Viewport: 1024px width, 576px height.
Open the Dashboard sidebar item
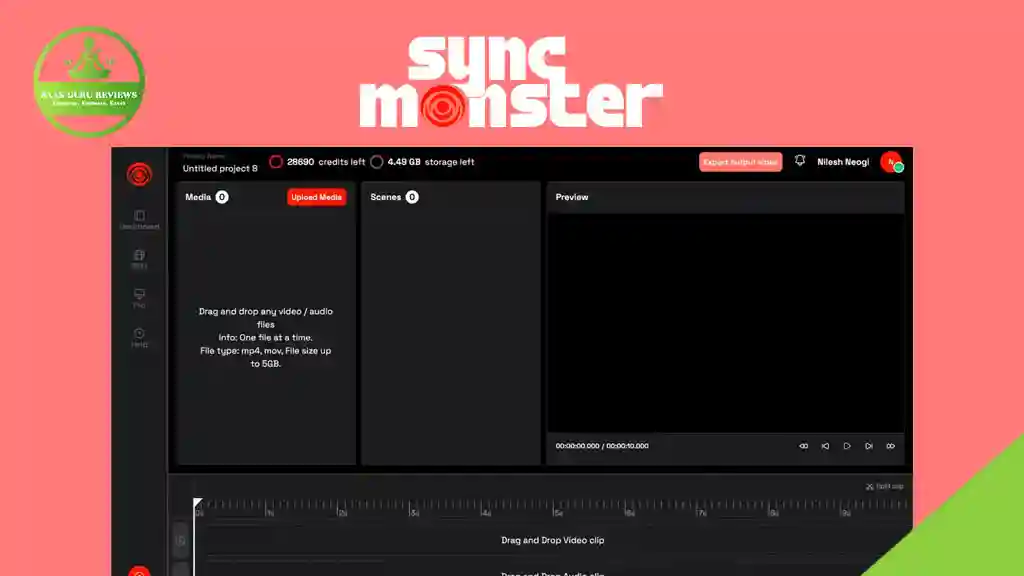[x=139, y=219]
